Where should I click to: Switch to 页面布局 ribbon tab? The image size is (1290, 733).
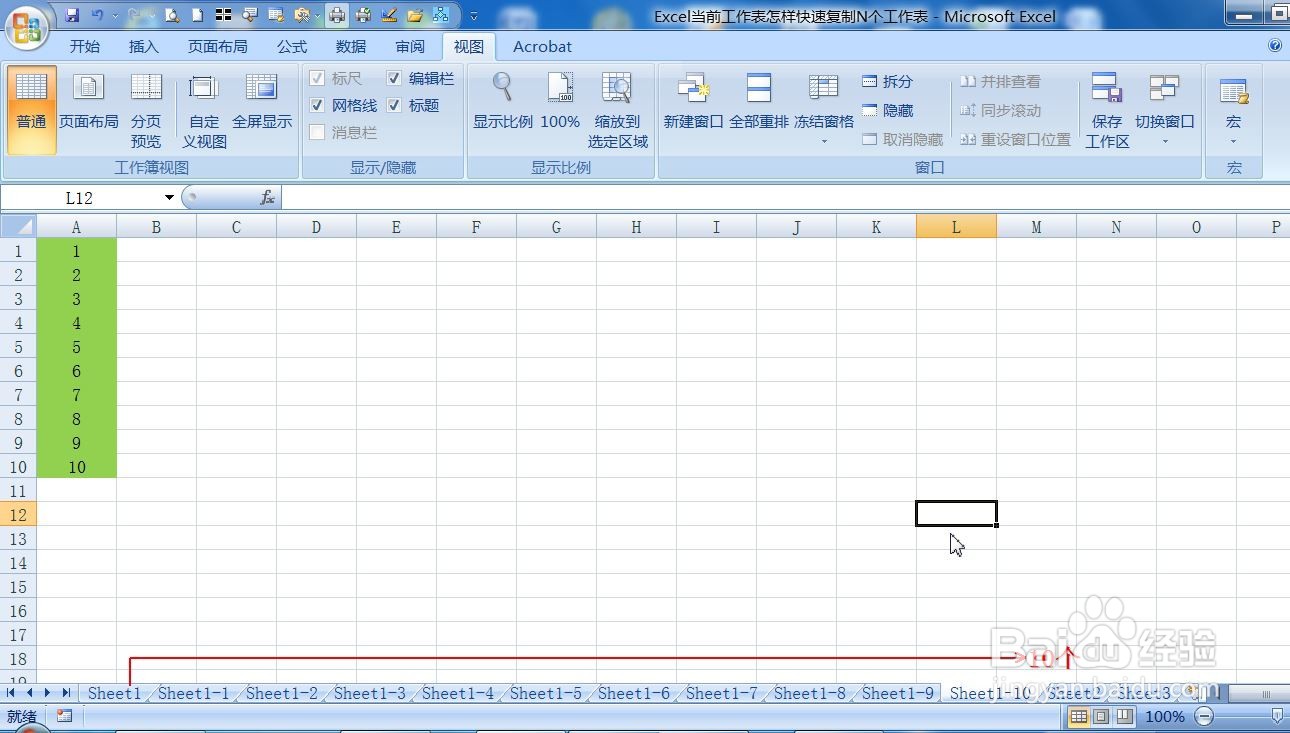point(218,46)
